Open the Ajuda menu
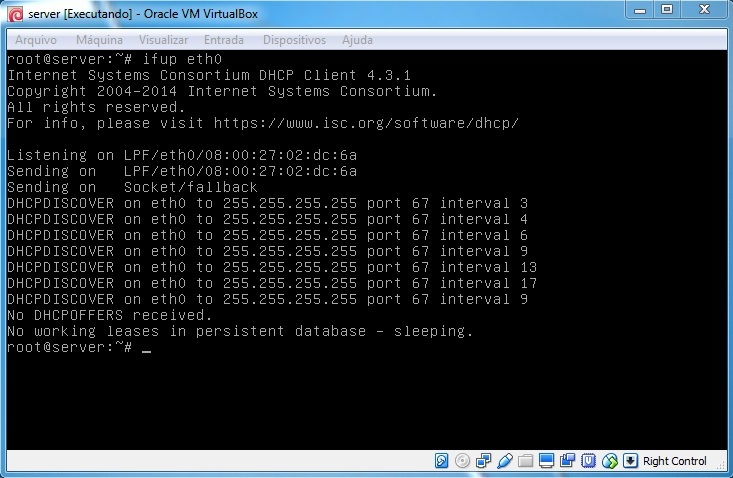This screenshot has height=478, width=733. coord(357,40)
